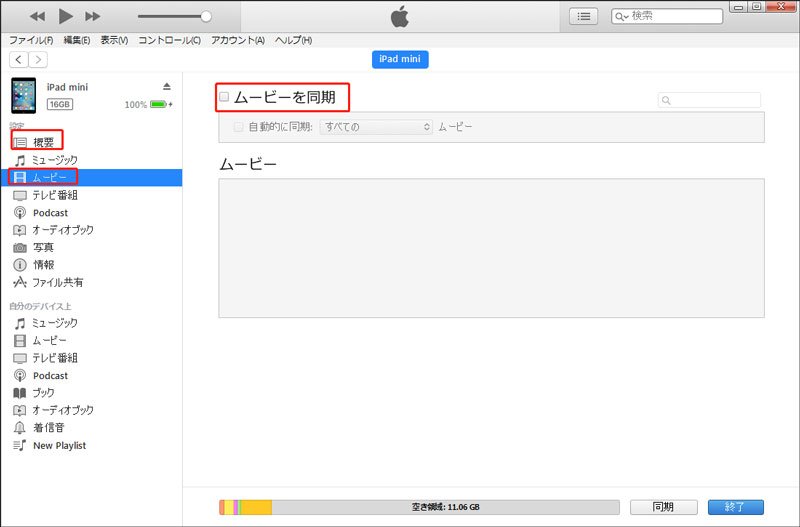Click the battery status icon

coord(161,105)
